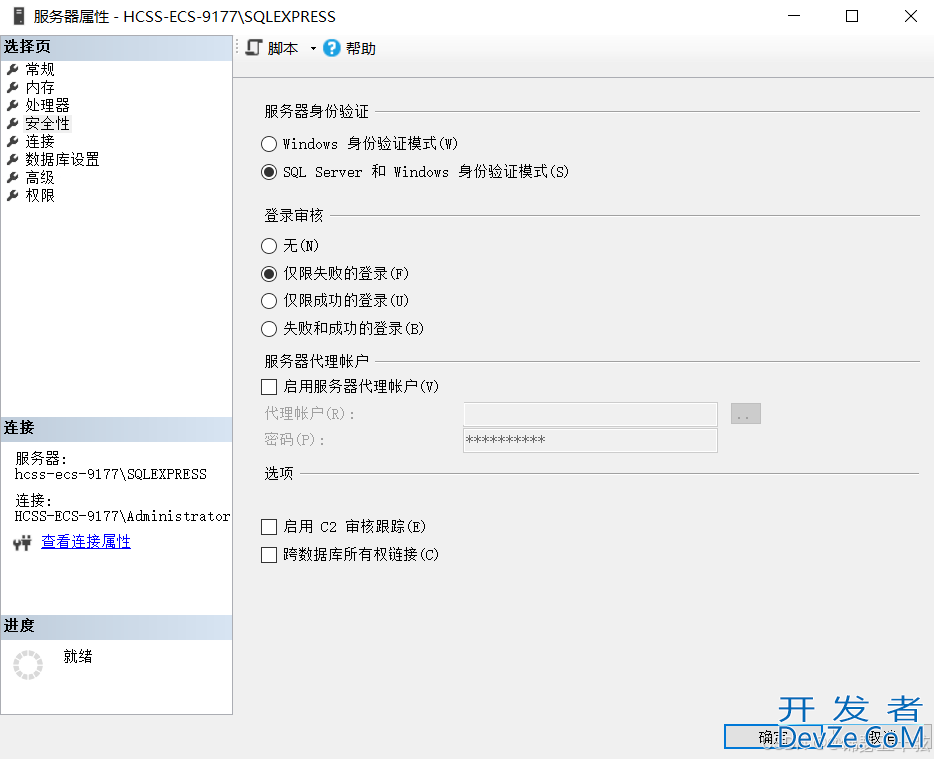Click wrench icon next to 数据库设置
Image resolution: width=934 pixels, height=759 pixels.
[x=13, y=159]
